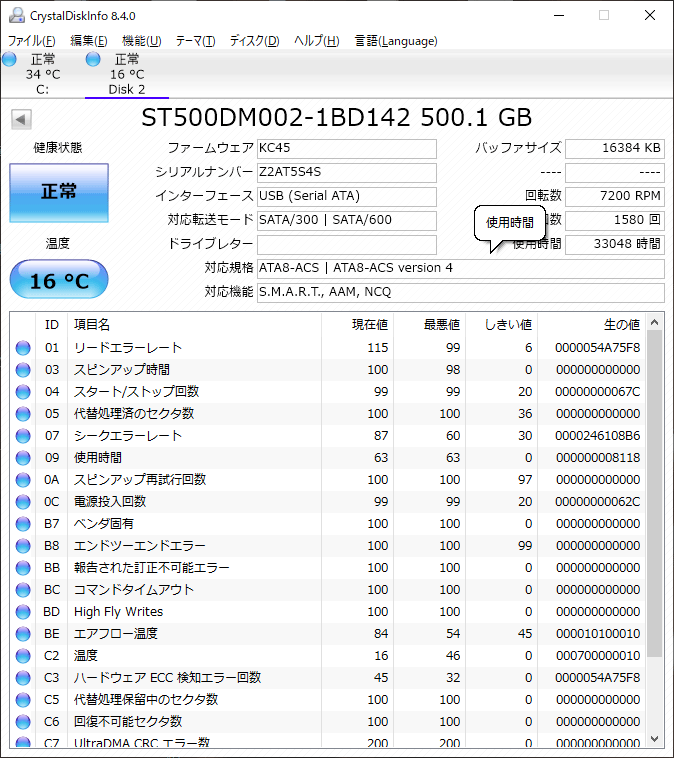Click the rotation speed field 7200 RPM

click(615, 196)
